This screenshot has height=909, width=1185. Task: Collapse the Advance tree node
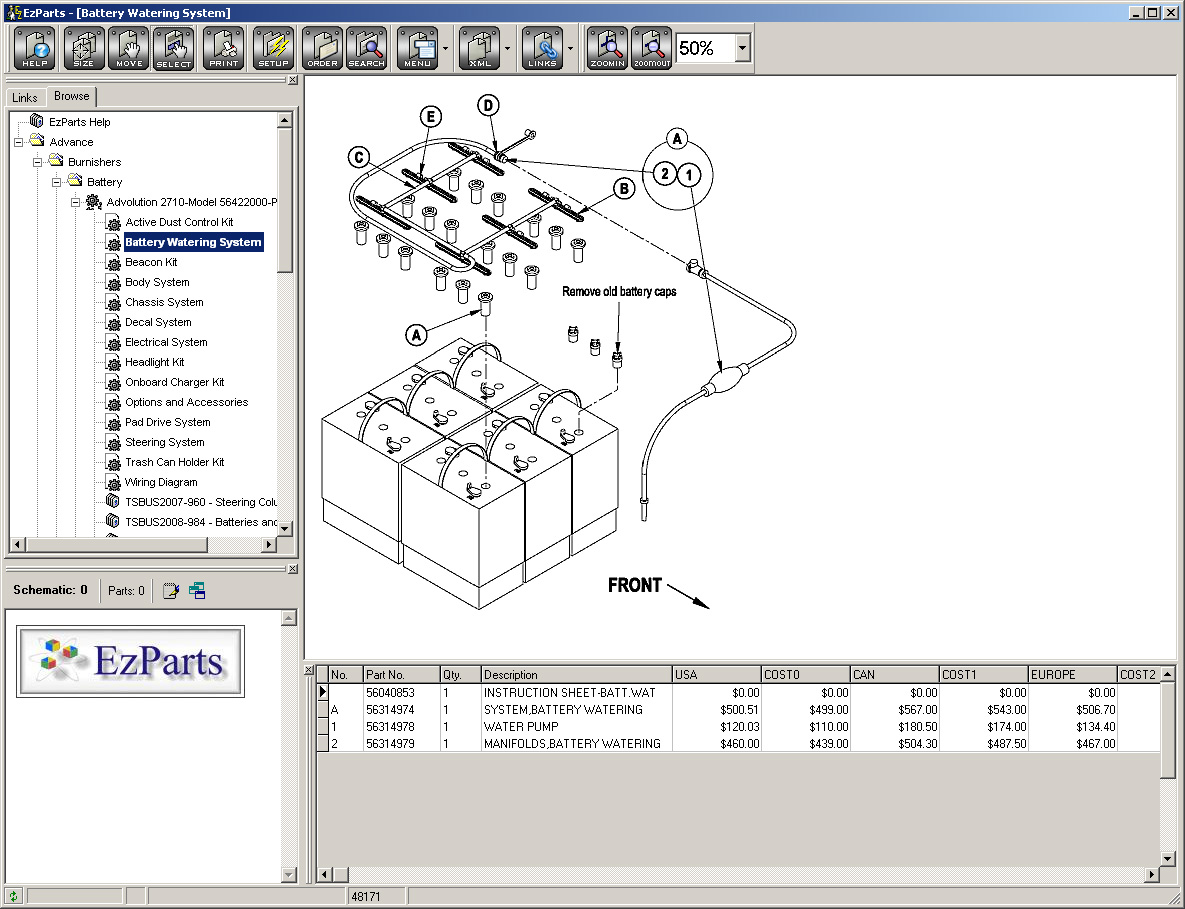(x=18, y=142)
